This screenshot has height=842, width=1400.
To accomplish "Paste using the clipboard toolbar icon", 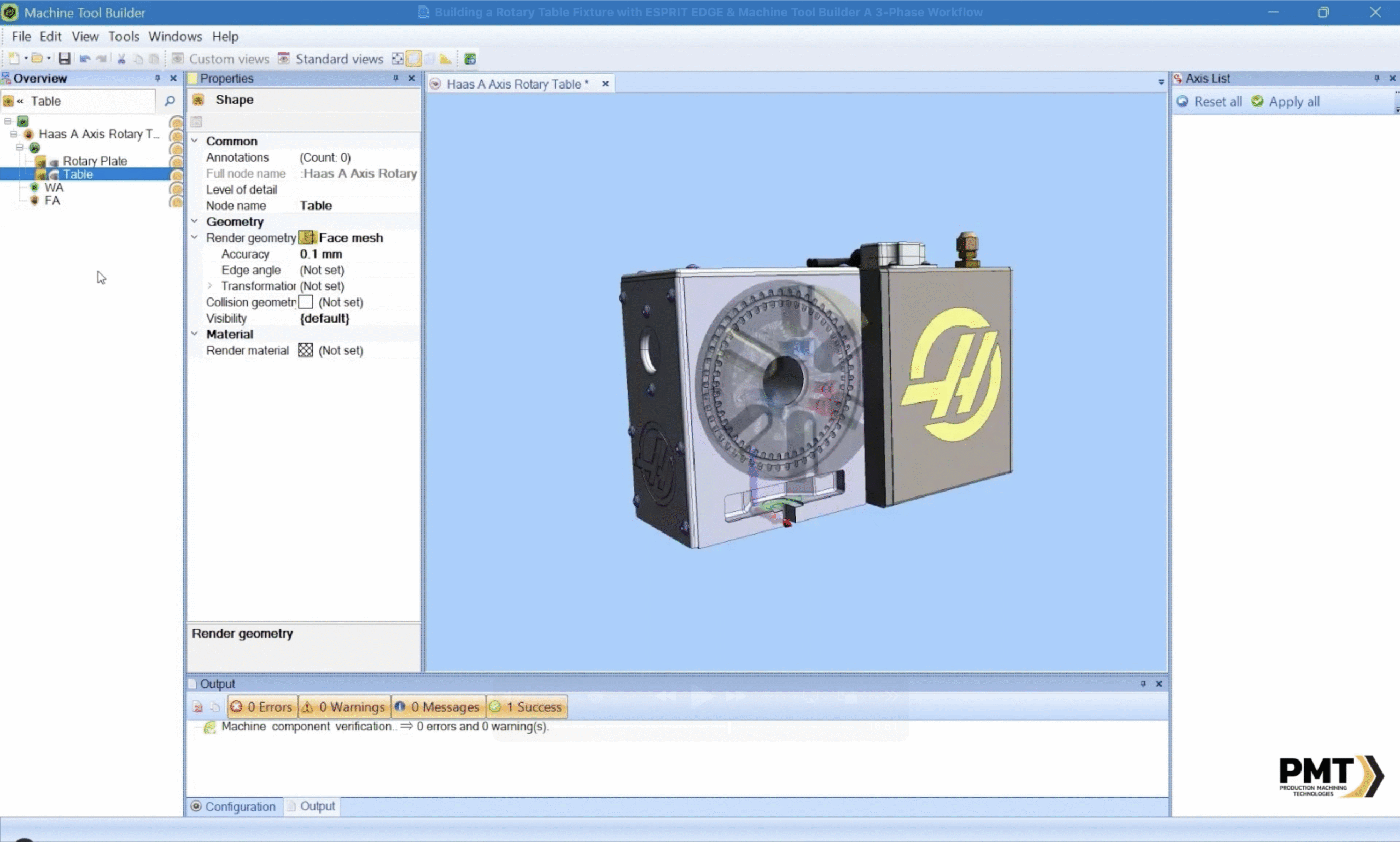I will point(154,59).
